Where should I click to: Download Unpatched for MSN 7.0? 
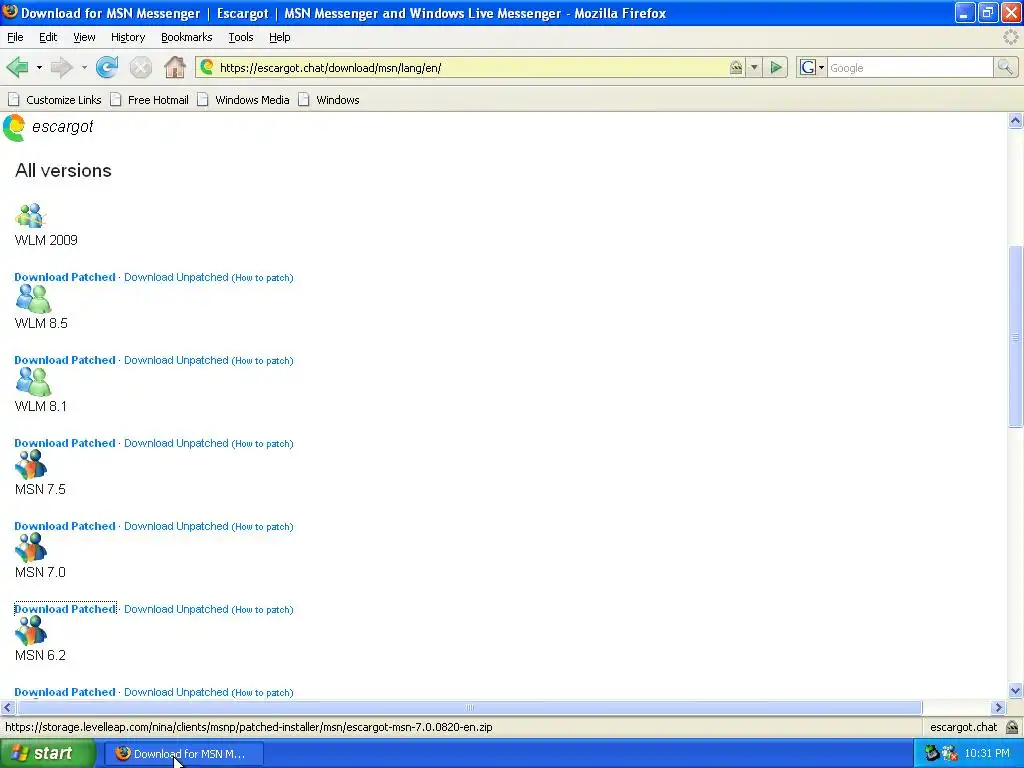[x=176, y=609]
